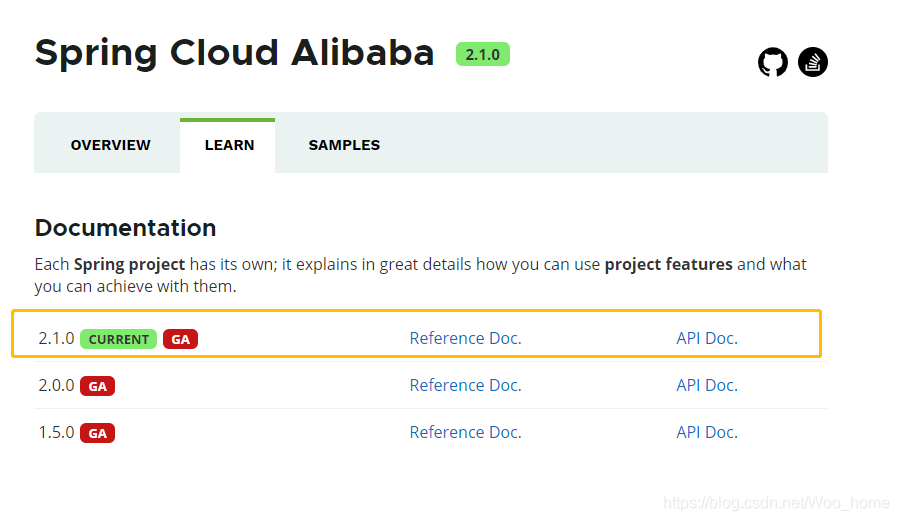Switch to the OVERVIEW tab

(x=110, y=145)
